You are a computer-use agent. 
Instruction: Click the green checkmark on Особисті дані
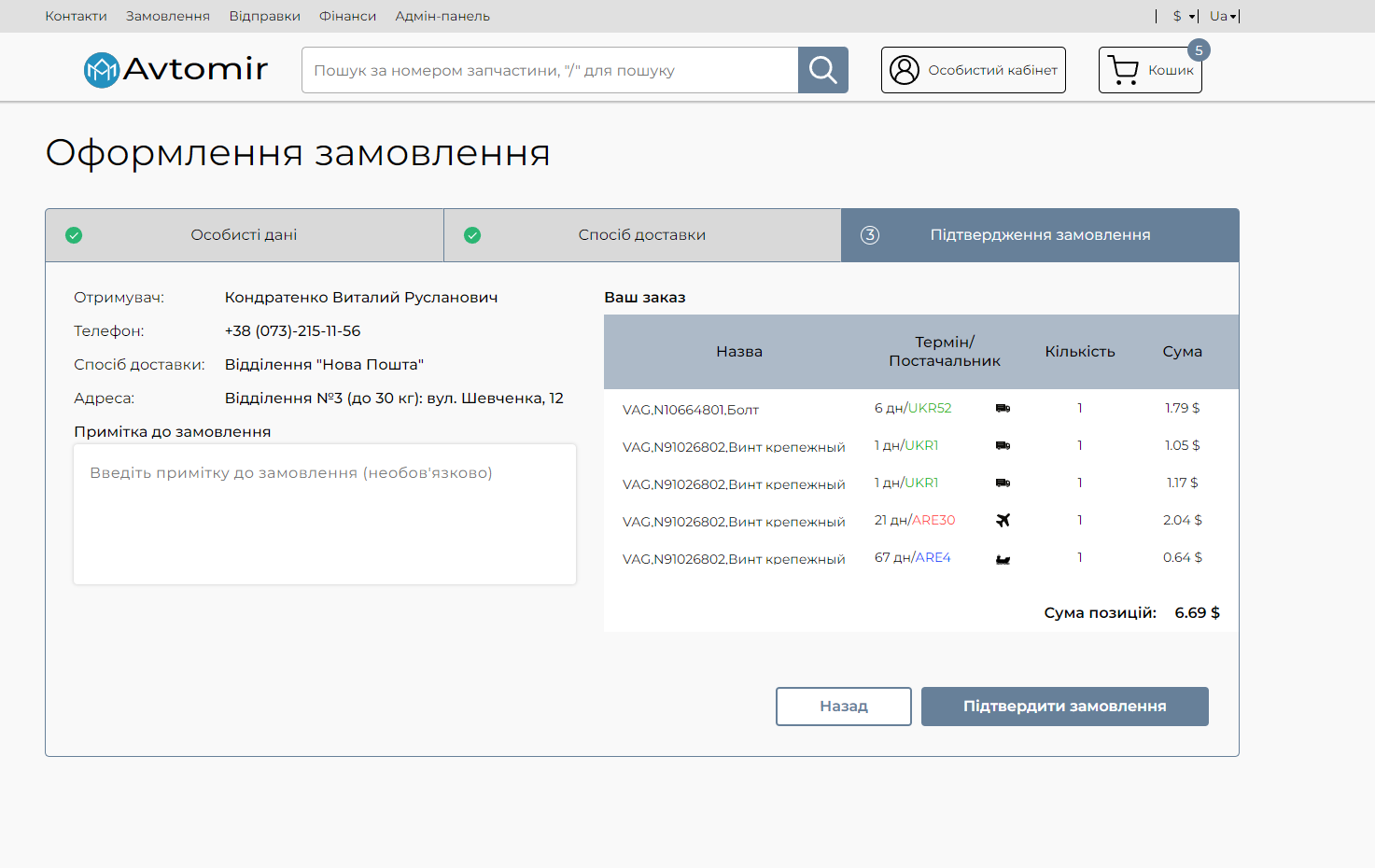point(74,235)
